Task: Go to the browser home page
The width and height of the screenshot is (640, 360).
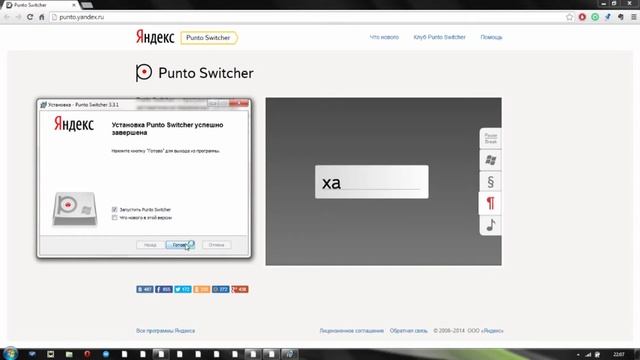Action: (x=42, y=17)
